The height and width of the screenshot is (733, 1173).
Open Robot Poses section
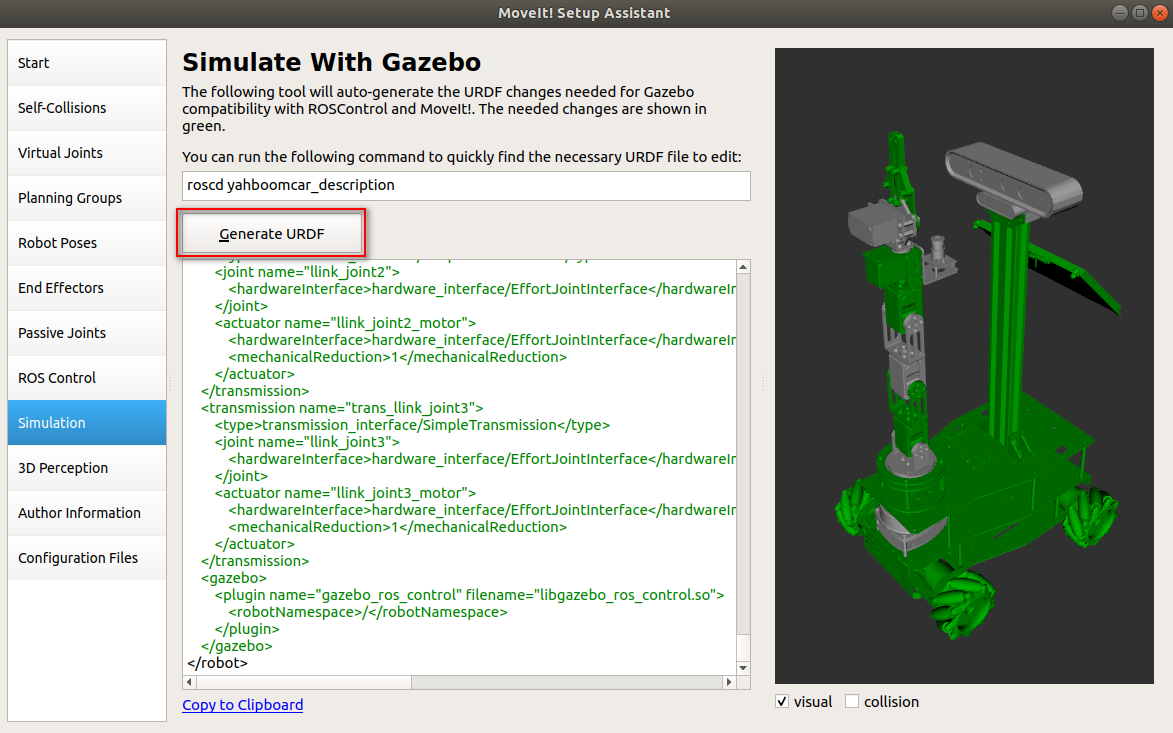[x=87, y=243]
